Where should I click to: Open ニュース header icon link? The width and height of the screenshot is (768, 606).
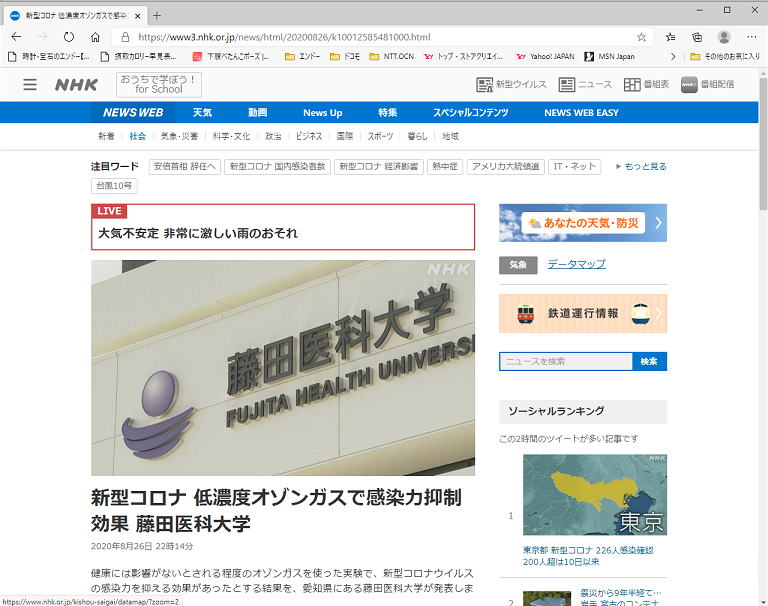(585, 84)
